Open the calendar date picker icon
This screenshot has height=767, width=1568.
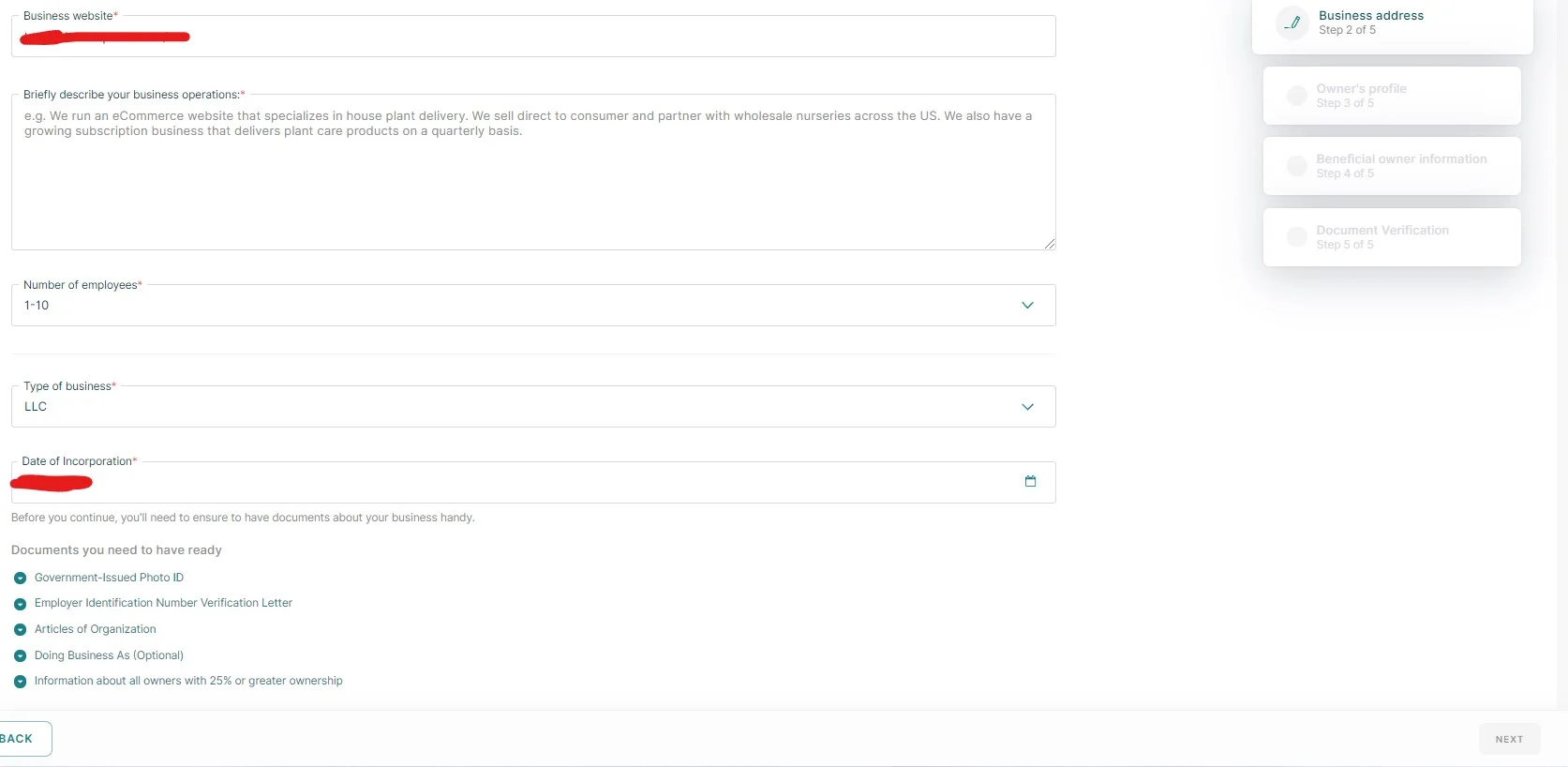tap(1030, 482)
